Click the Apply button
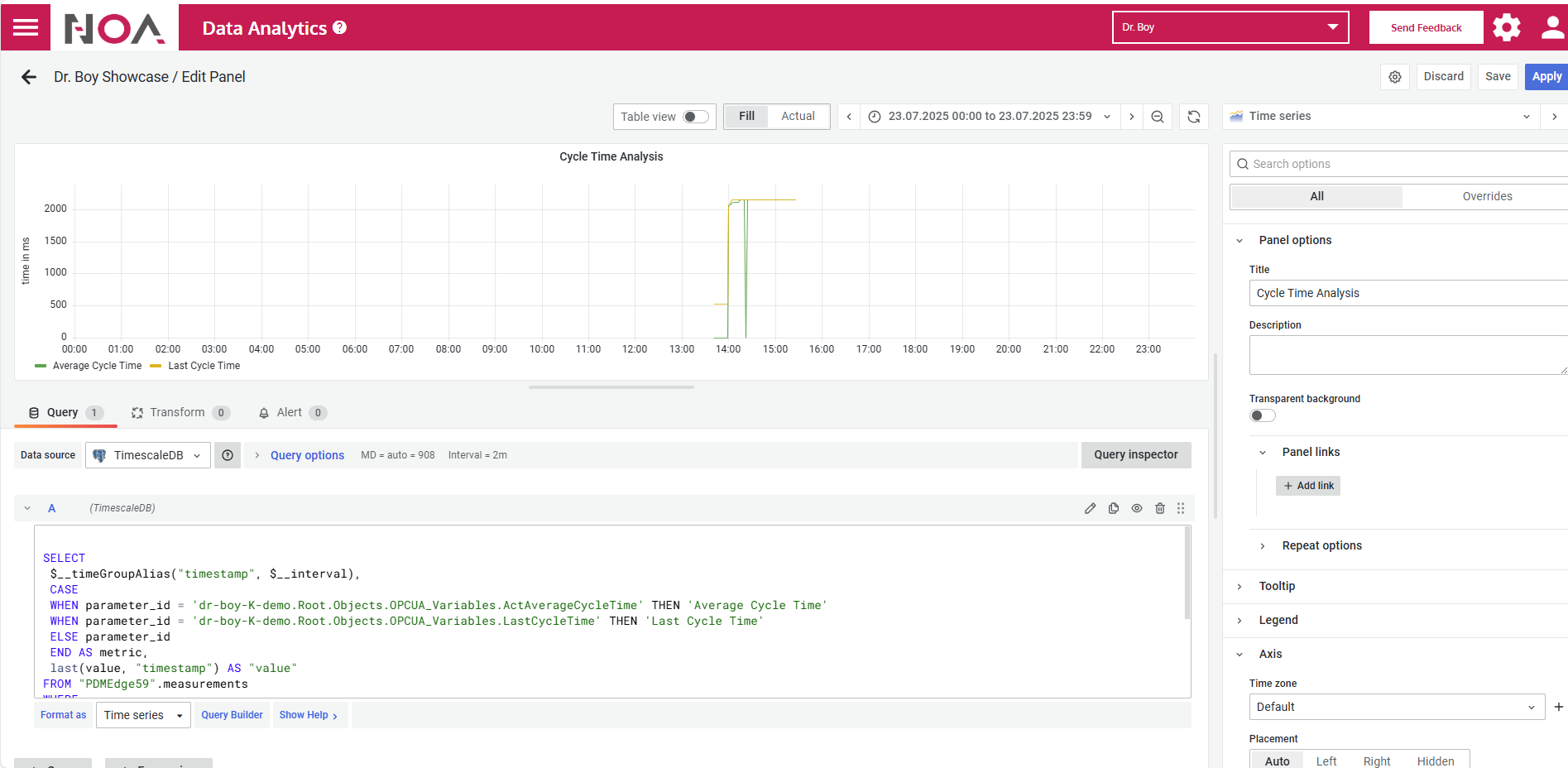This screenshot has width=1568, height=768. click(1546, 76)
